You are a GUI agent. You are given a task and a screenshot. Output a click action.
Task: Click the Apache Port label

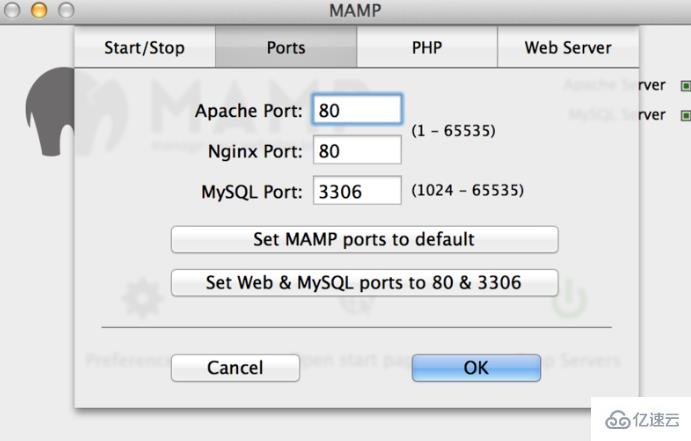click(x=249, y=111)
